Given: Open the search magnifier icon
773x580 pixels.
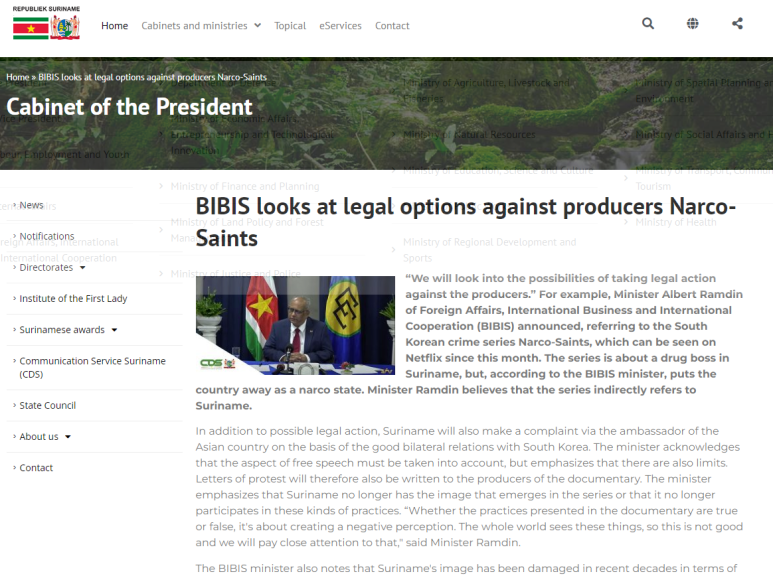Looking at the screenshot, I should click(648, 23).
